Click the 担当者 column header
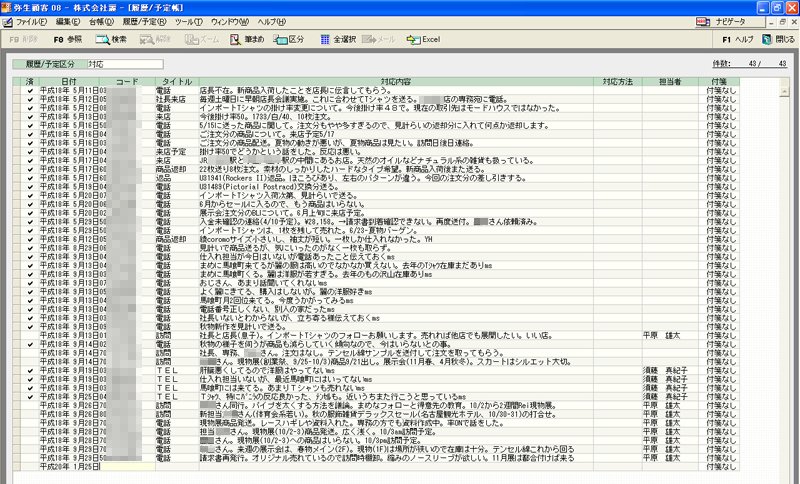This screenshot has width=800, height=484. pyautogui.click(x=670, y=82)
